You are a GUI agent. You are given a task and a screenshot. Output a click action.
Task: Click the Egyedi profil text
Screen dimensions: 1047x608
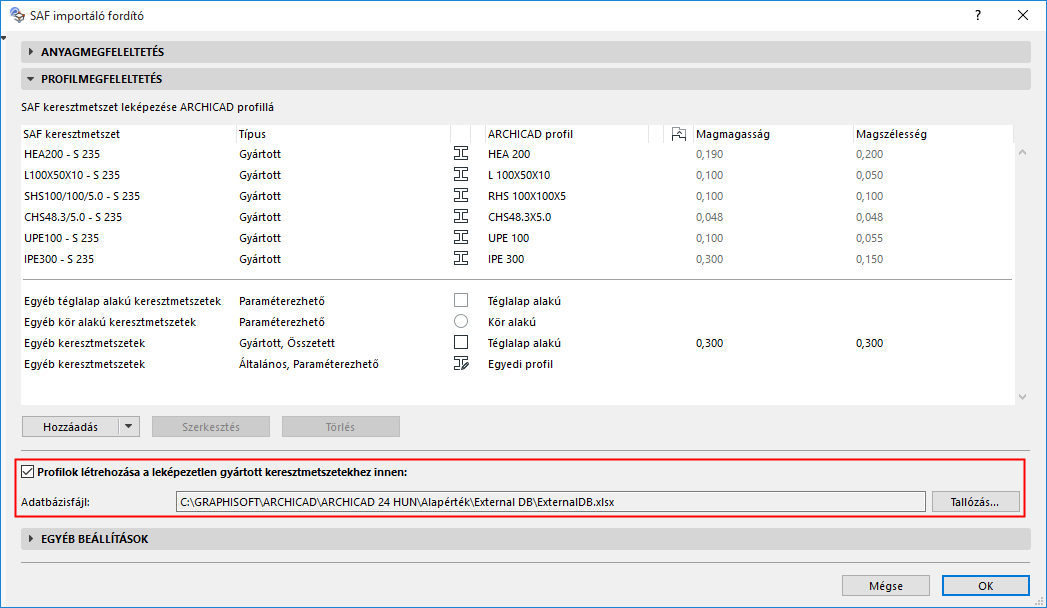tap(520, 364)
